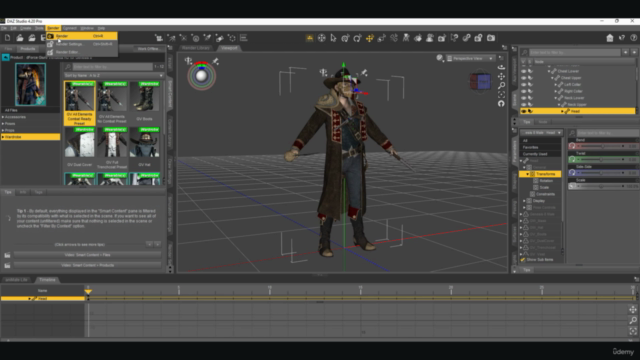Viewport: 640px width, 360px height.
Task: Adjust the Side-Side slider
Action: coord(602,173)
